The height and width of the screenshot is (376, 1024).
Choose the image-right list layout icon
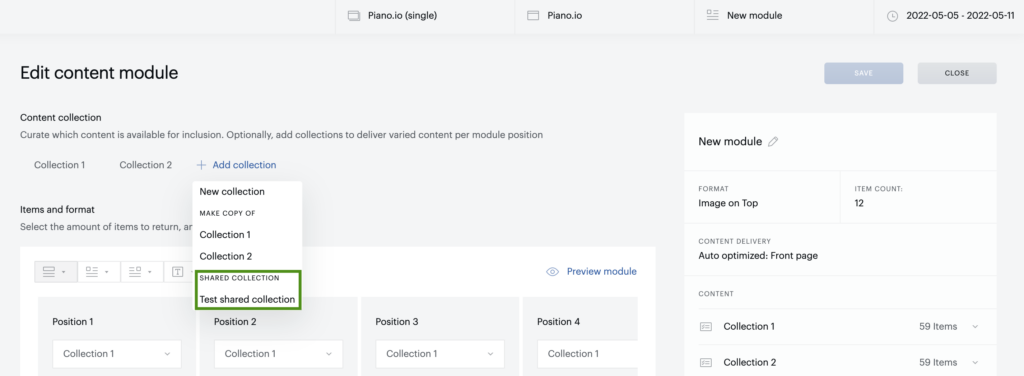pos(141,272)
